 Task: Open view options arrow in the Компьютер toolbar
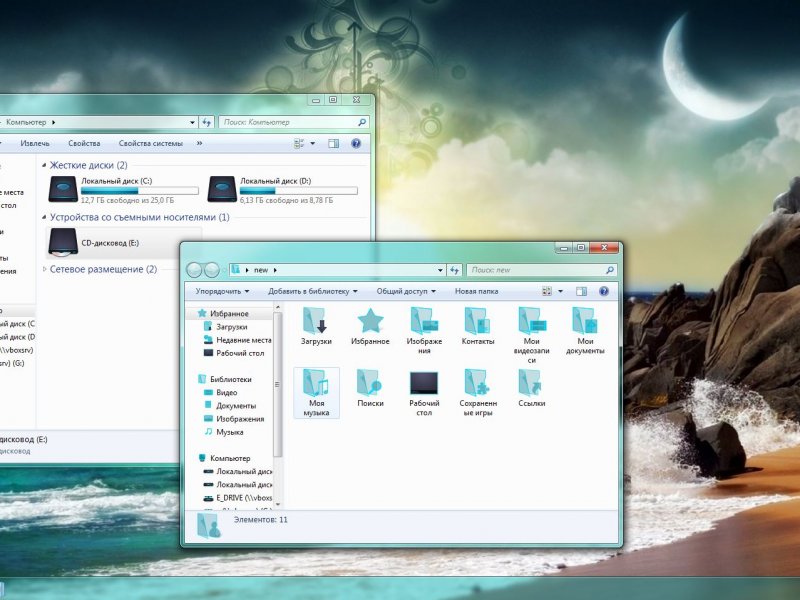(x=313, y=143)
